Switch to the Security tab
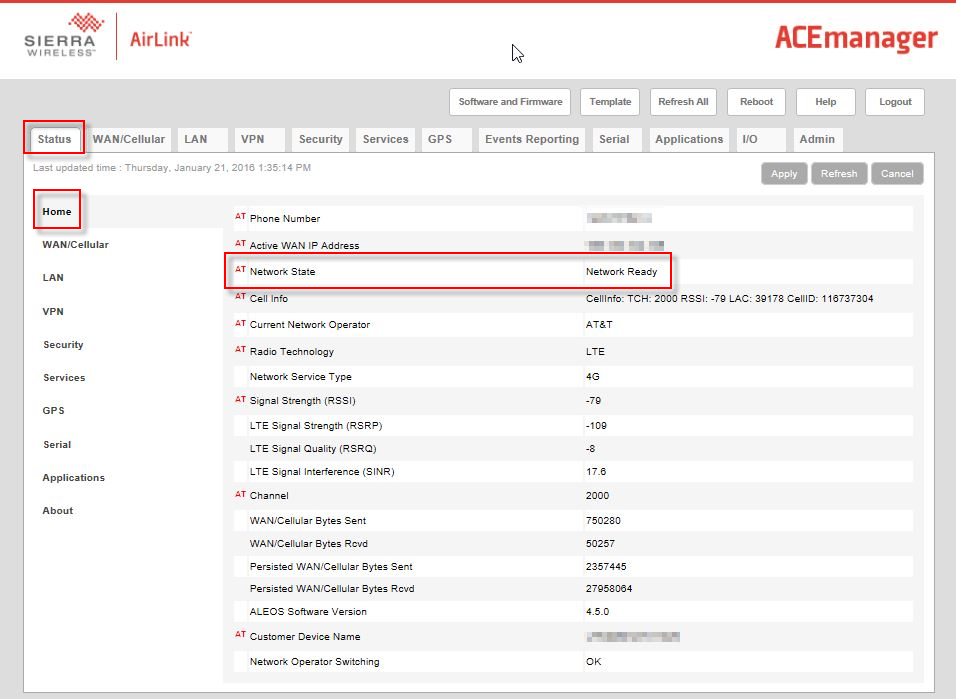The height and width of the screenshot is (699, 956). [x=320, y=139]
